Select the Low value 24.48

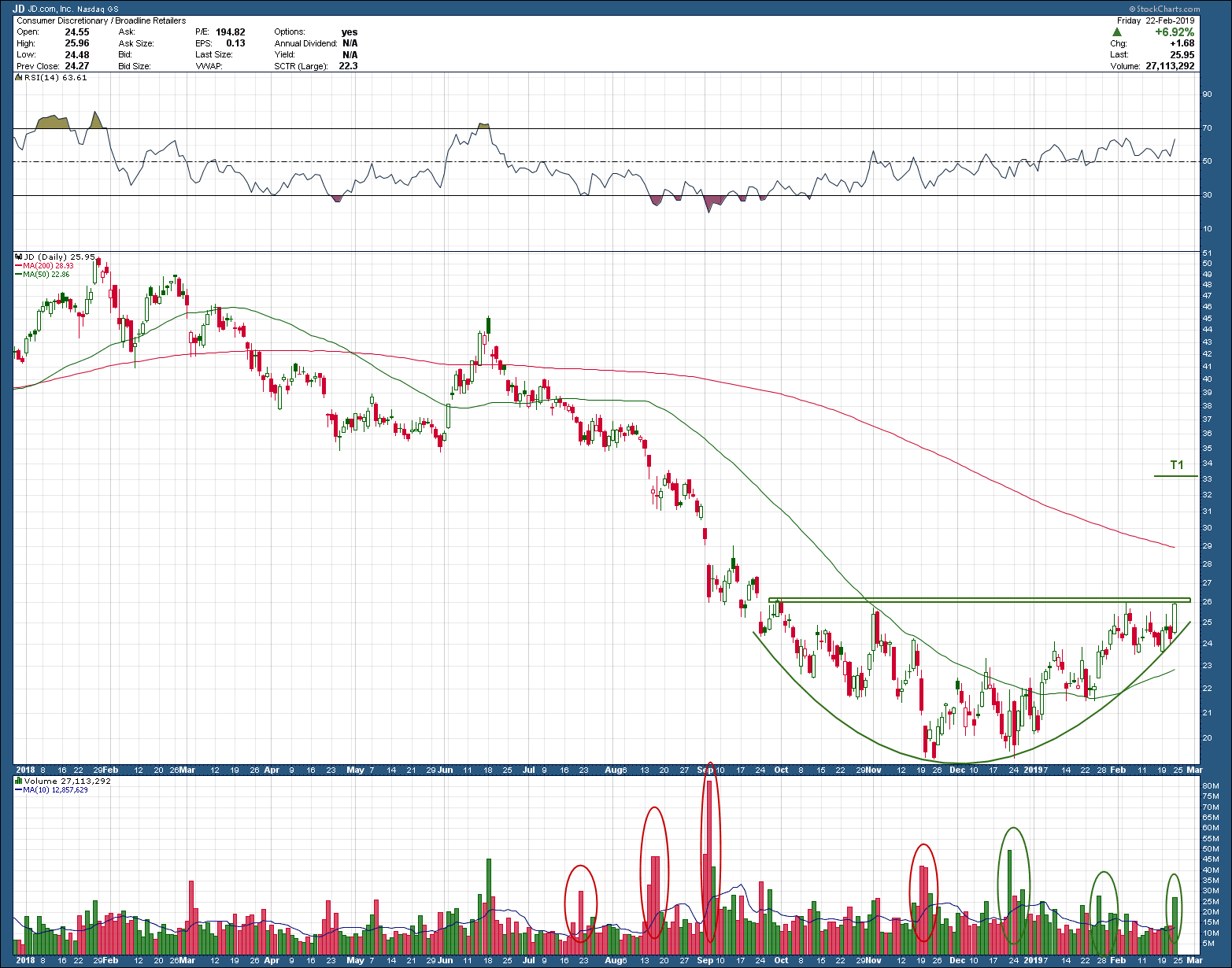[77, 55]
